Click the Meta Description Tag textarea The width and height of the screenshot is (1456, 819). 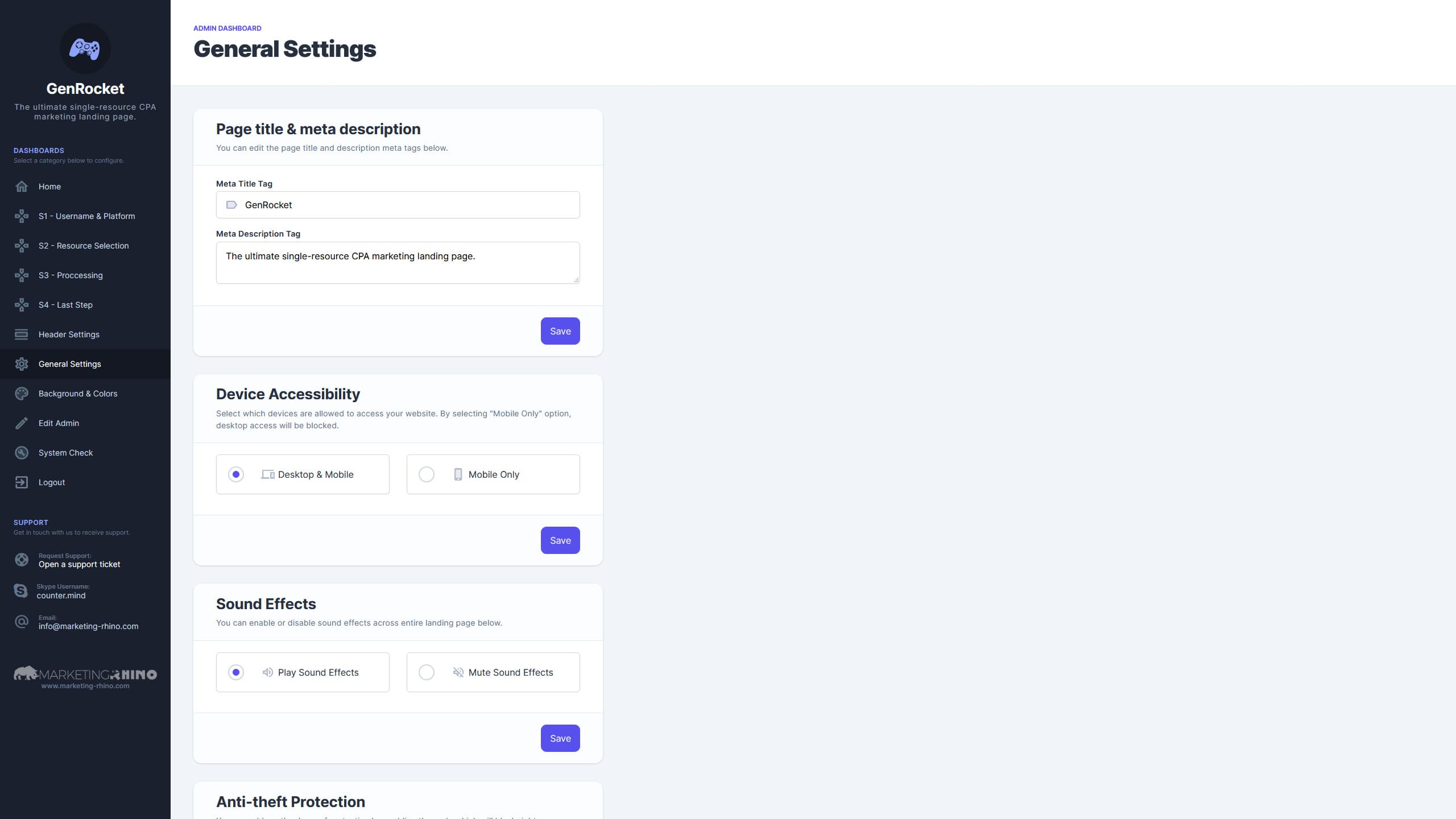(x=398, y=263)
